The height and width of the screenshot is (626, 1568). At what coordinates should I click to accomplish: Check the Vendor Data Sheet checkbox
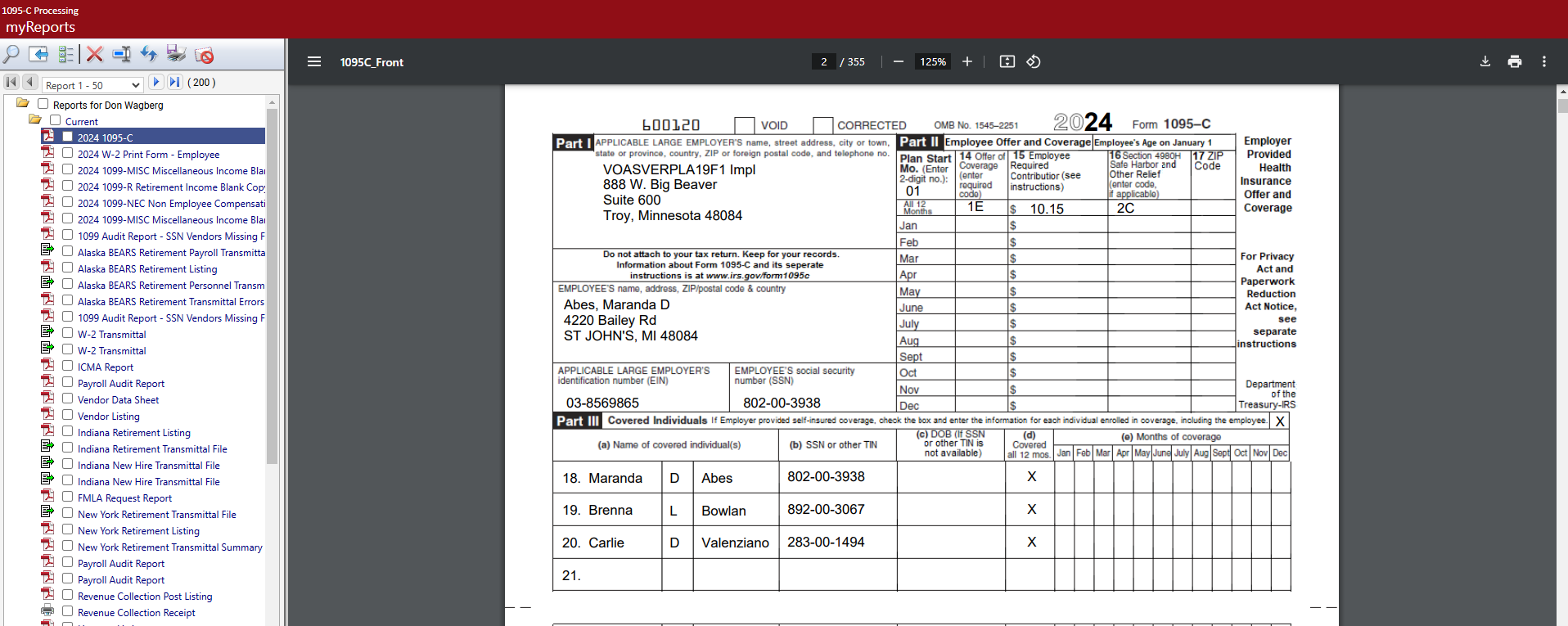pos(67,399)
